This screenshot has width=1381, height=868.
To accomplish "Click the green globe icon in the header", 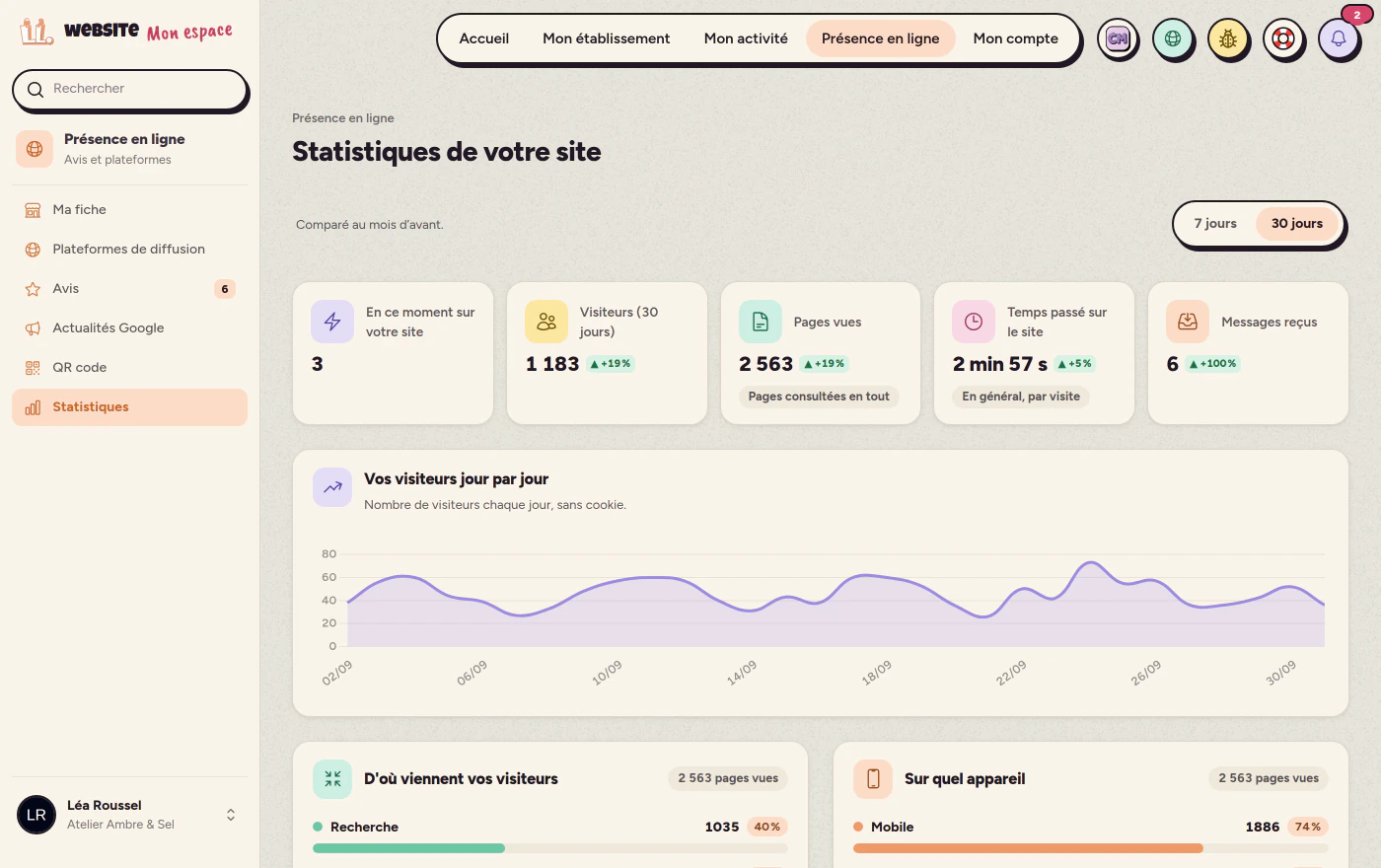I will click(x=1173, y=39).
